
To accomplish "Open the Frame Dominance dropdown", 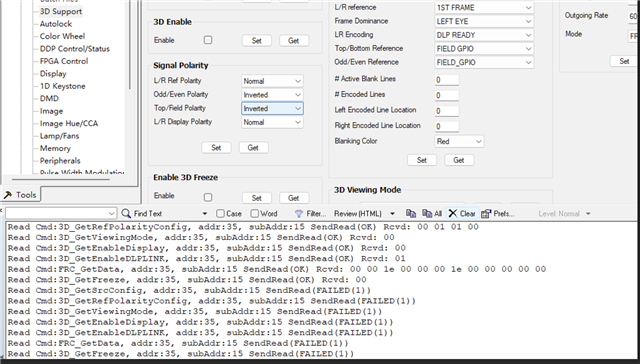I will click(x=484, y=21).
